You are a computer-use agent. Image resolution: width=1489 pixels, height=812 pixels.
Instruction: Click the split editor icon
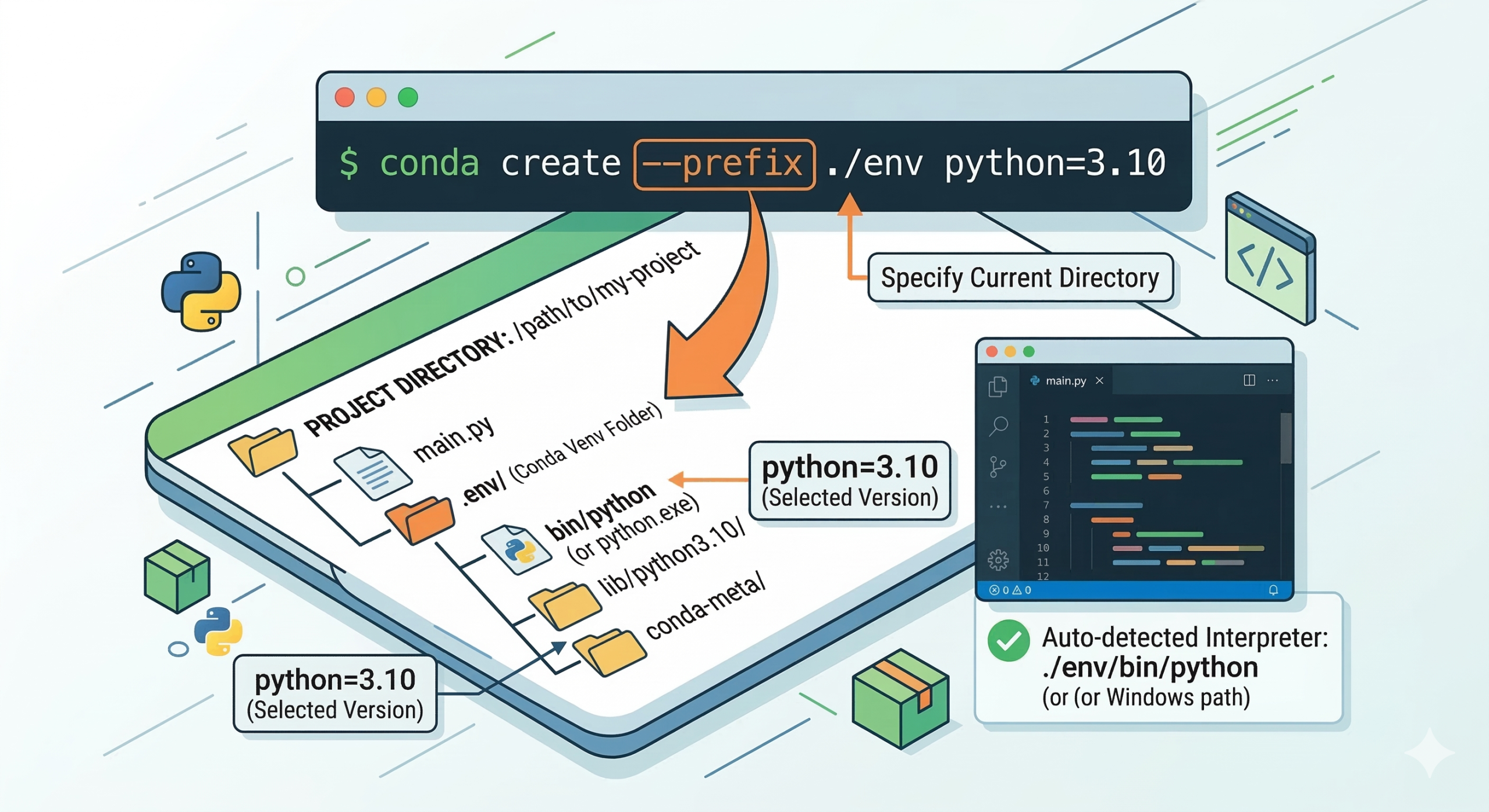[x=1249, y=380]
